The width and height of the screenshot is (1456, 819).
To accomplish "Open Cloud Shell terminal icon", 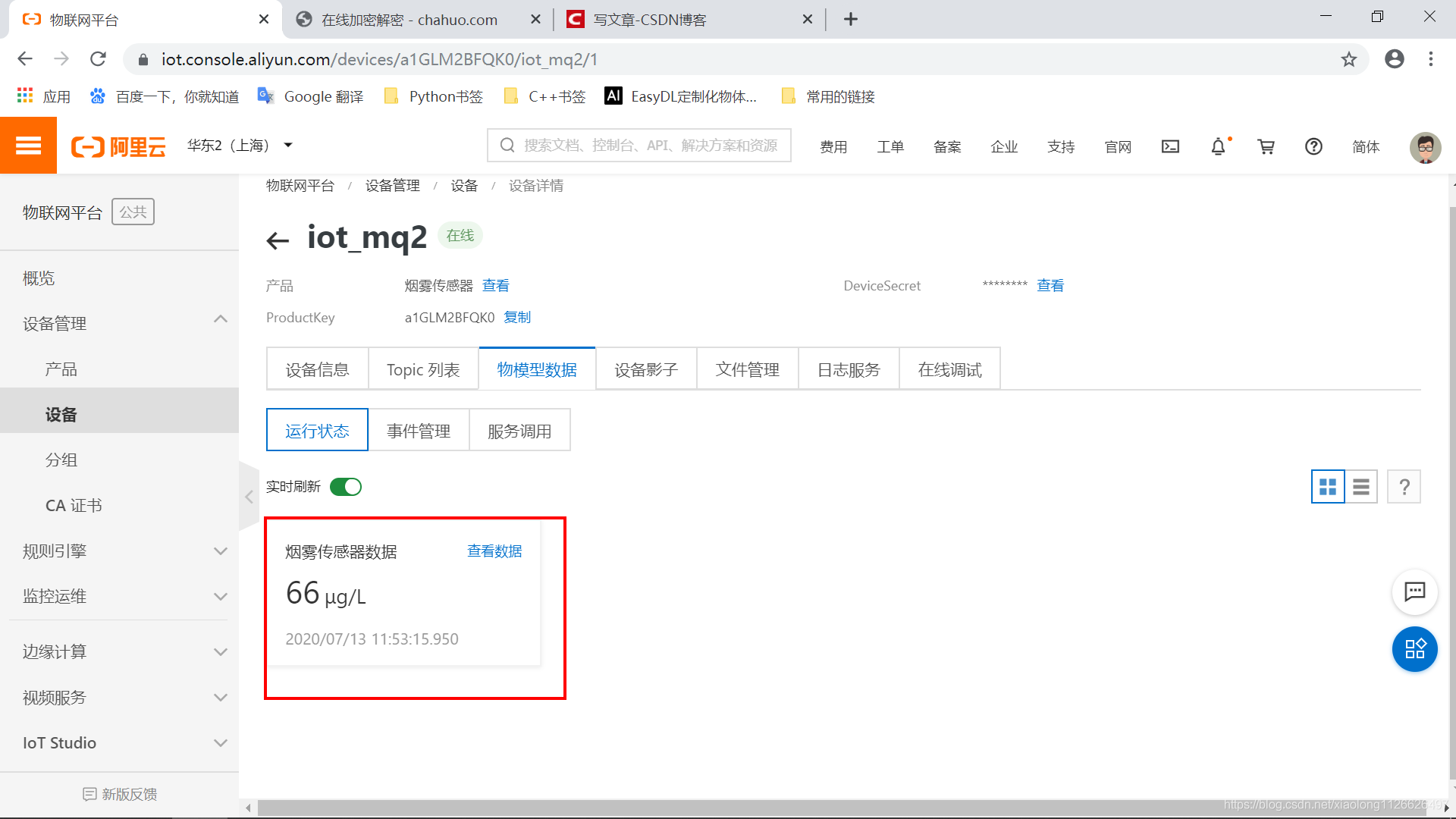I will click(1170, 146).
